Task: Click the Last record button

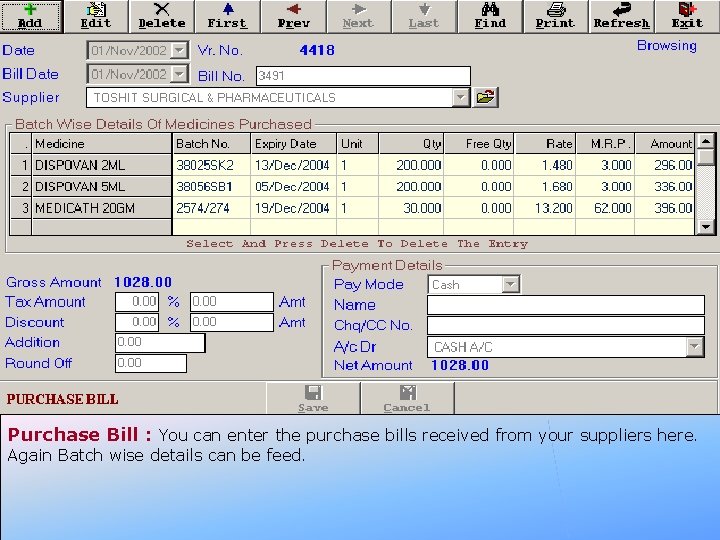Action: click(424, 17)
